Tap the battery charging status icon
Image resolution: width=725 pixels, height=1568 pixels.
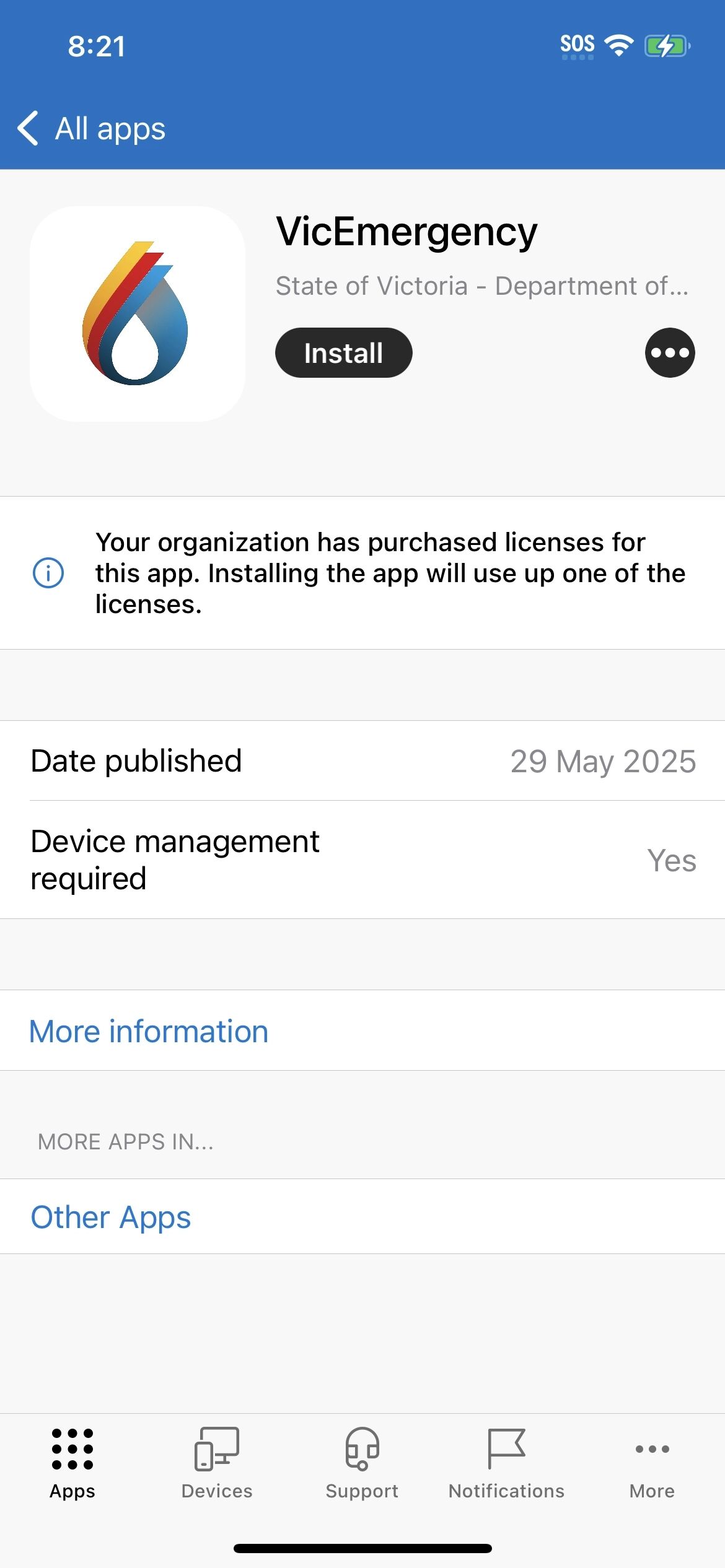coord(667,46)
